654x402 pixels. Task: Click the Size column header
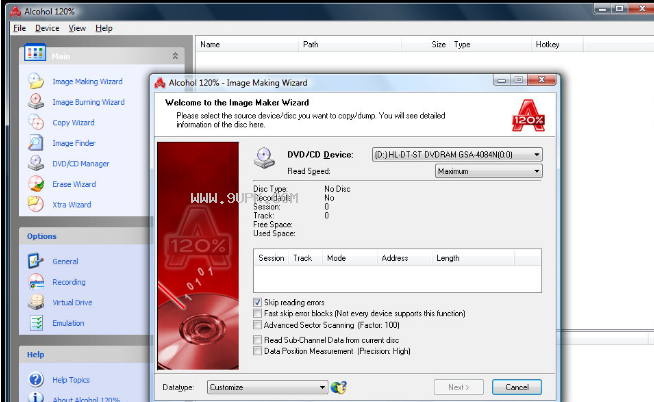click(425, 44)
